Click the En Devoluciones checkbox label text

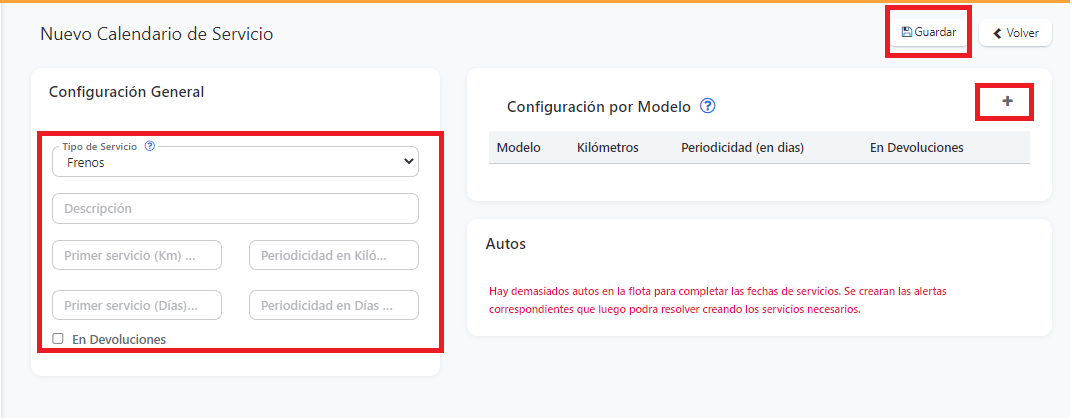pos(119,339)
